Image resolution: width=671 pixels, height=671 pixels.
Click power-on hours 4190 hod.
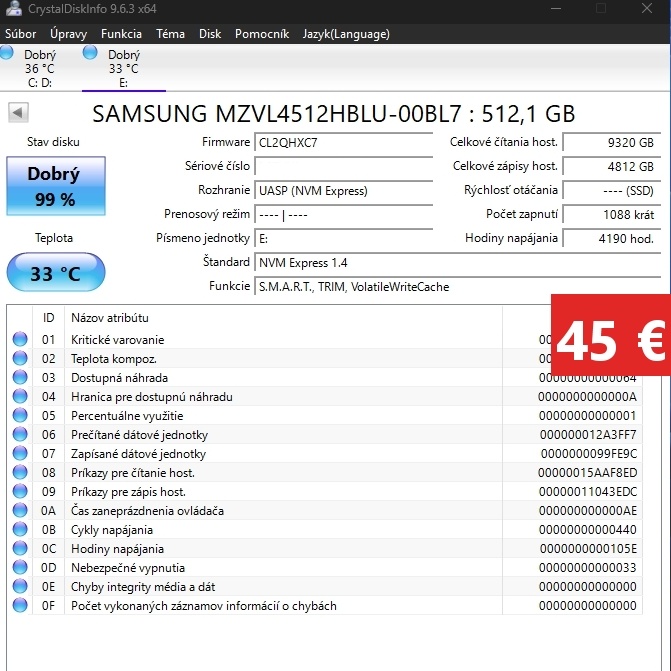point(612,238)
